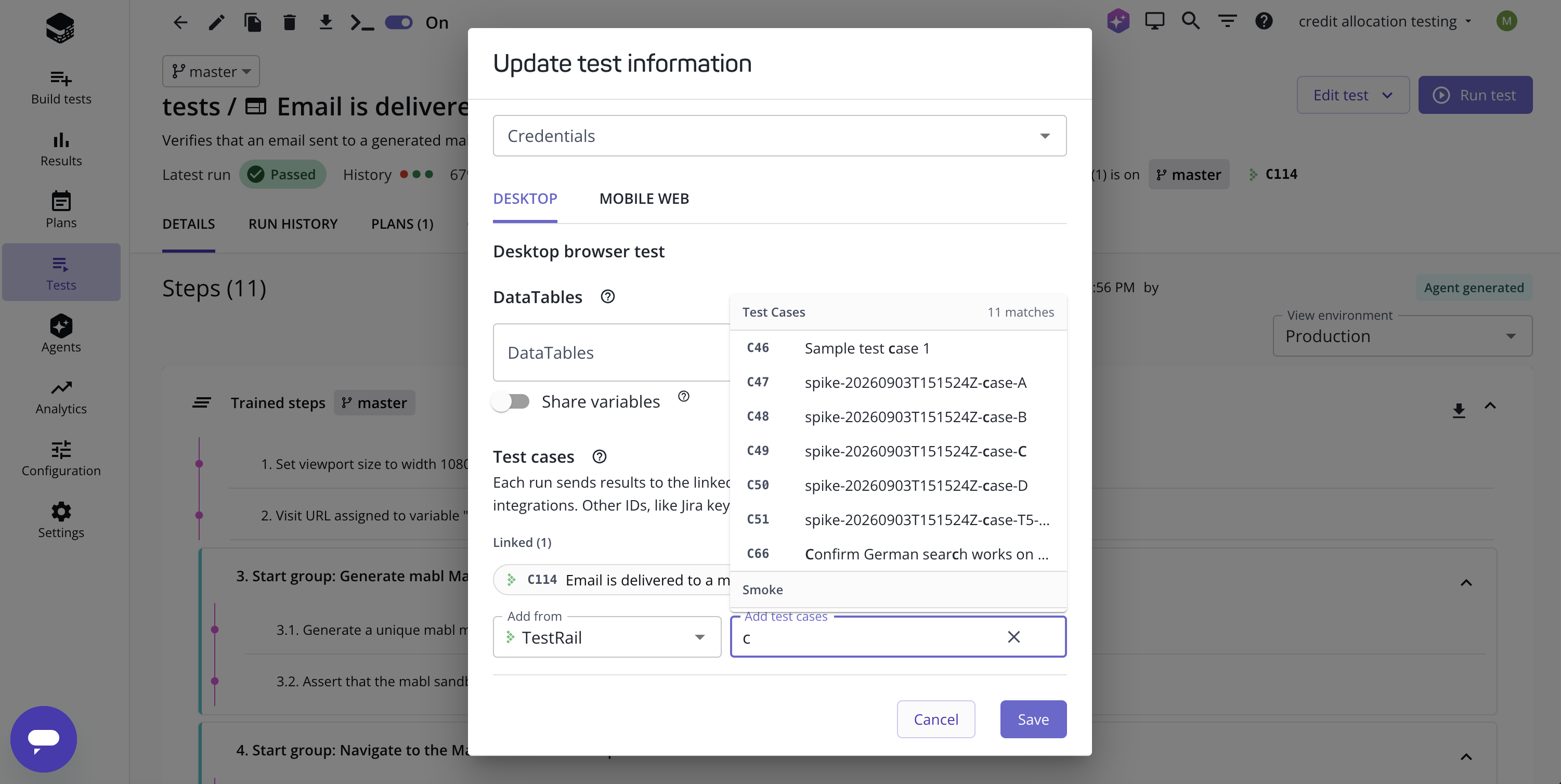
Task: Open the help question mark icon
Action: [x=1264, y=21]
